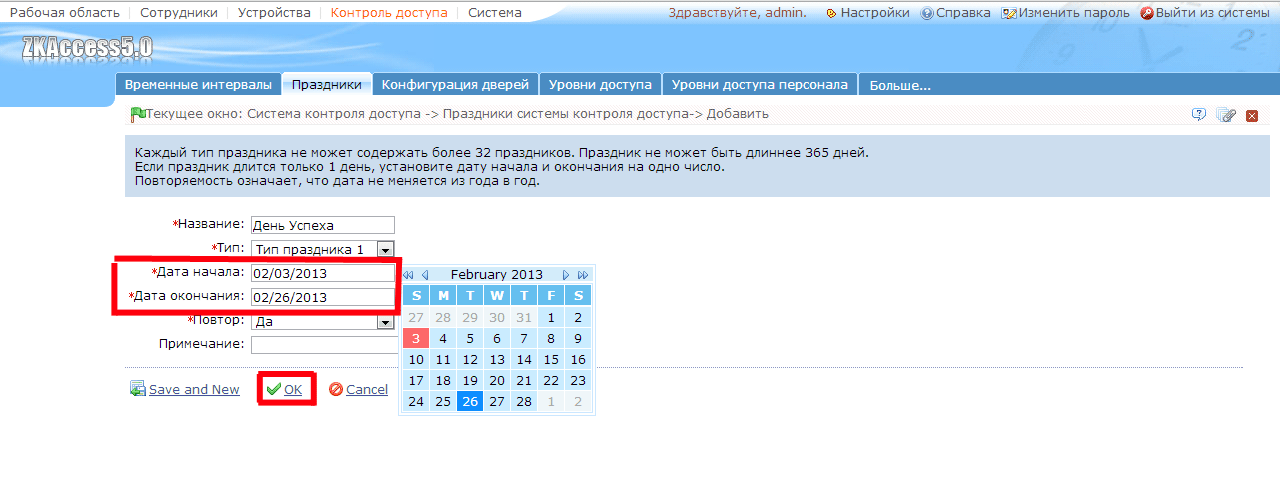Image resolution: width=1280 pixels, height=480 pixels.
Task: Click the help bubble icon beside breadcrumb
Action: tap(1199, 115)
